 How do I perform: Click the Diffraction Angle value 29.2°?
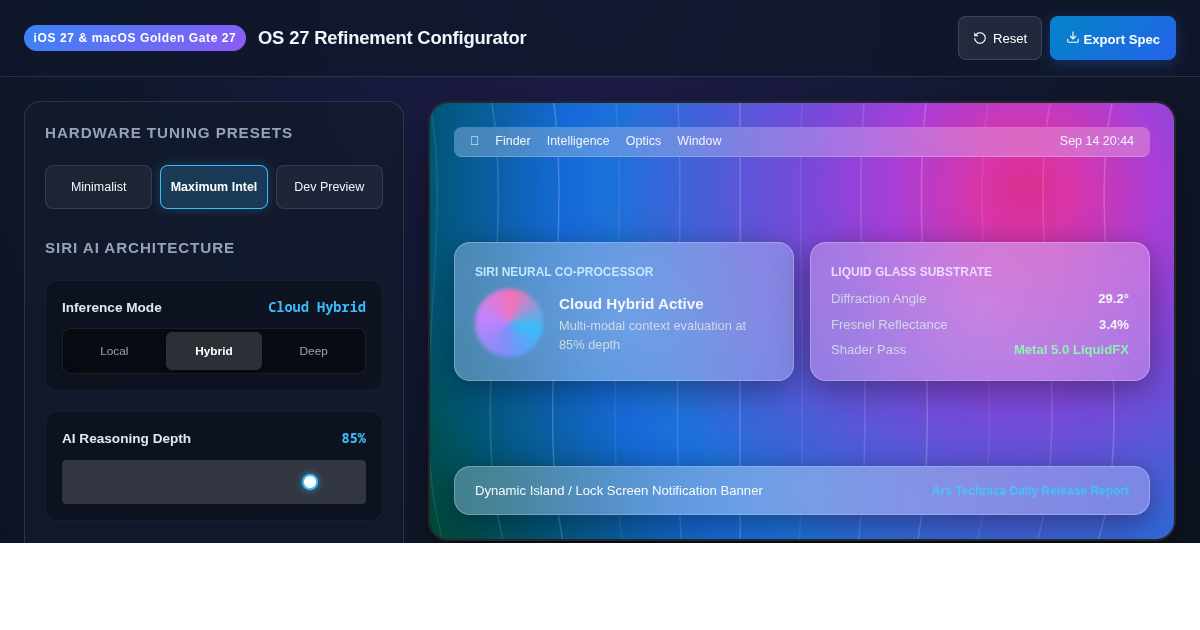(x=1113, y=298)
